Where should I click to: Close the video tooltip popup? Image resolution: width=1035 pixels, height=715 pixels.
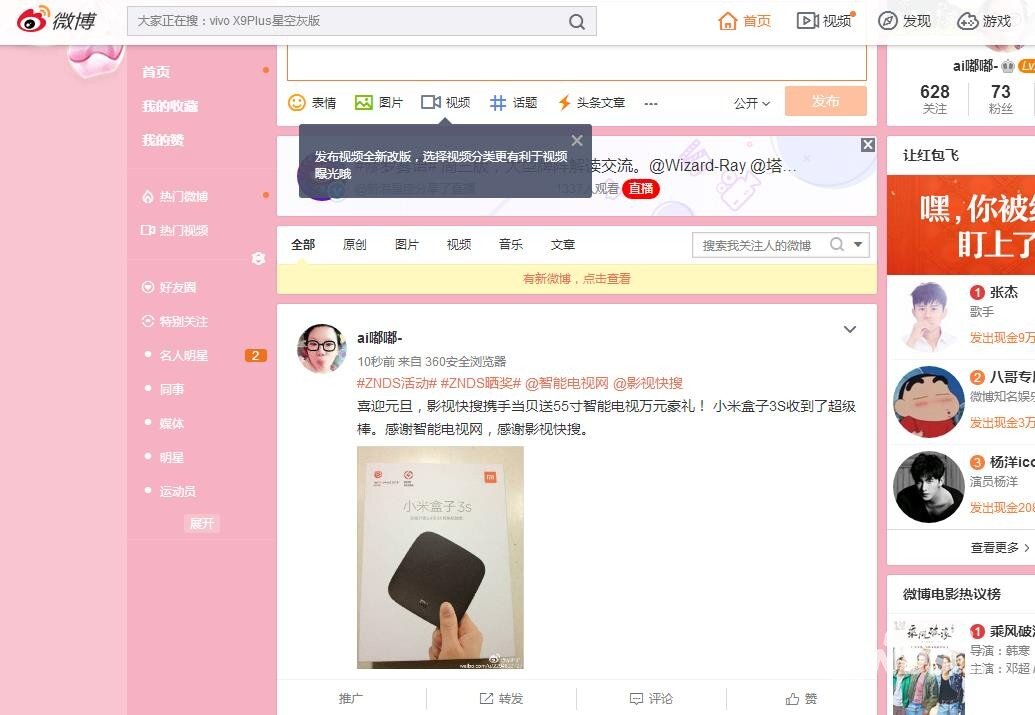coord(577,140)
